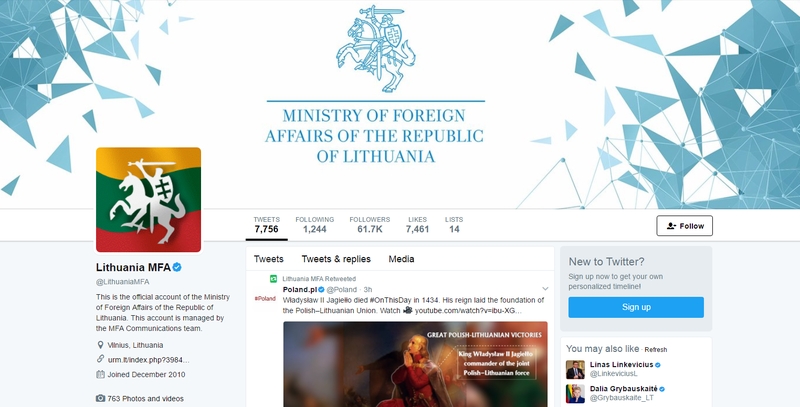Follow the Lithuania MFA account

(x=684, y=226)
